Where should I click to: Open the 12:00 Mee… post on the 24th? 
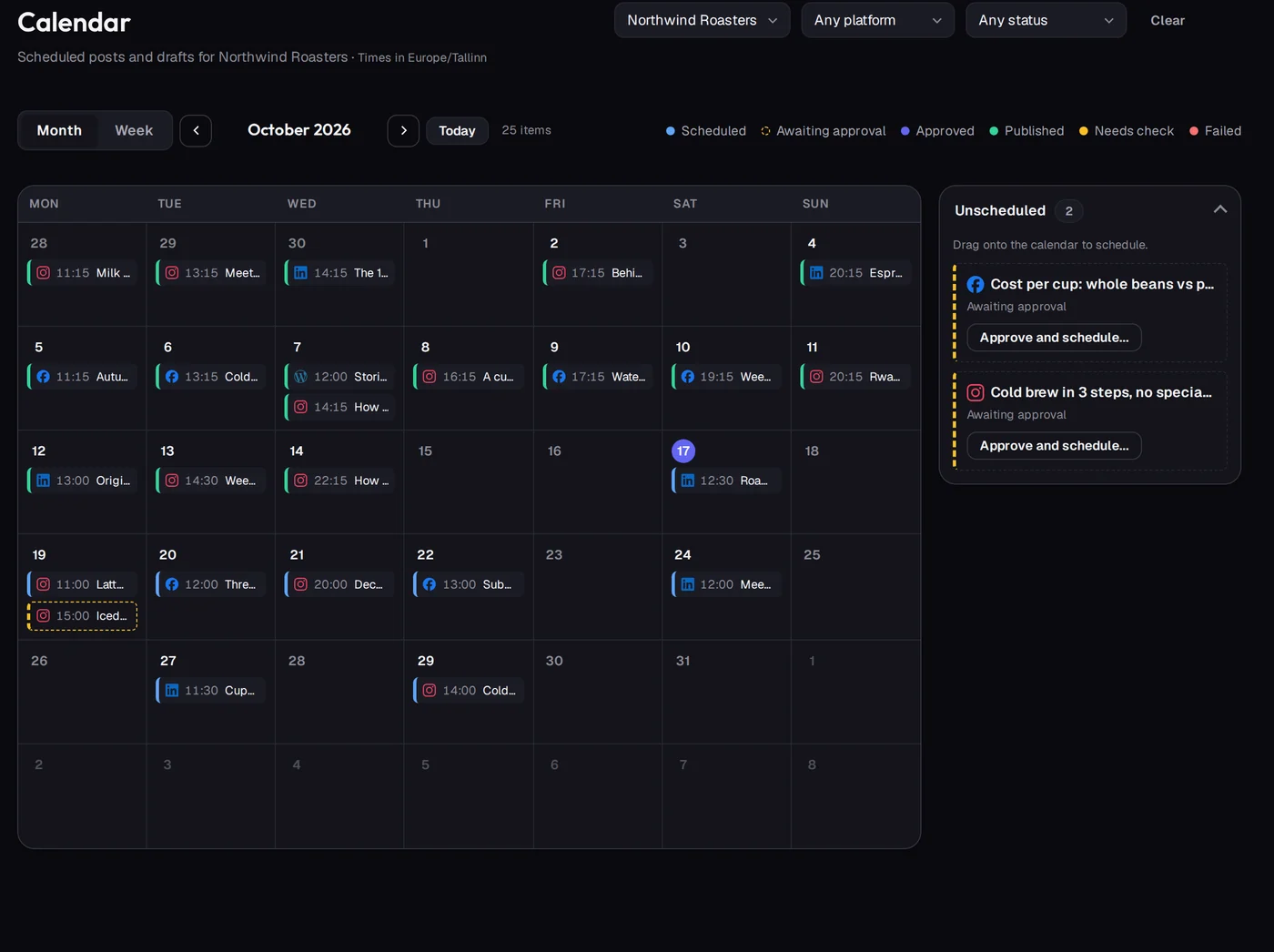(x=726, y=584)
